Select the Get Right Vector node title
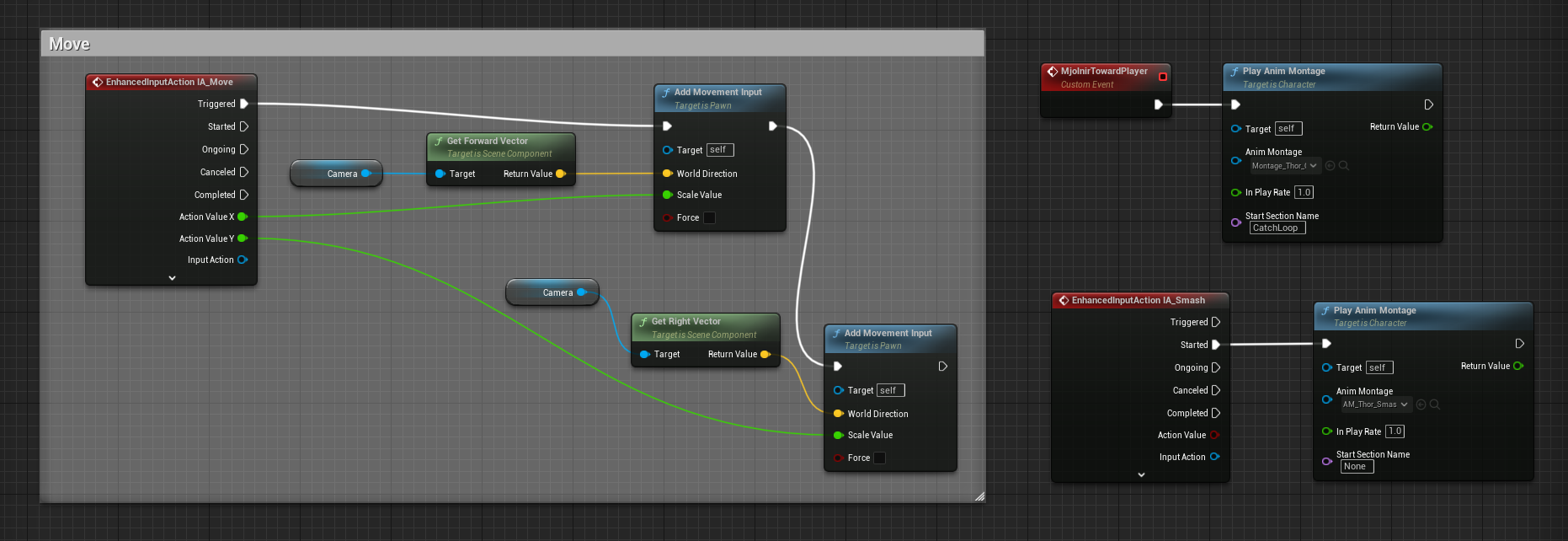1568x541 pixels. pyautogui.click(x=686, y=321)
